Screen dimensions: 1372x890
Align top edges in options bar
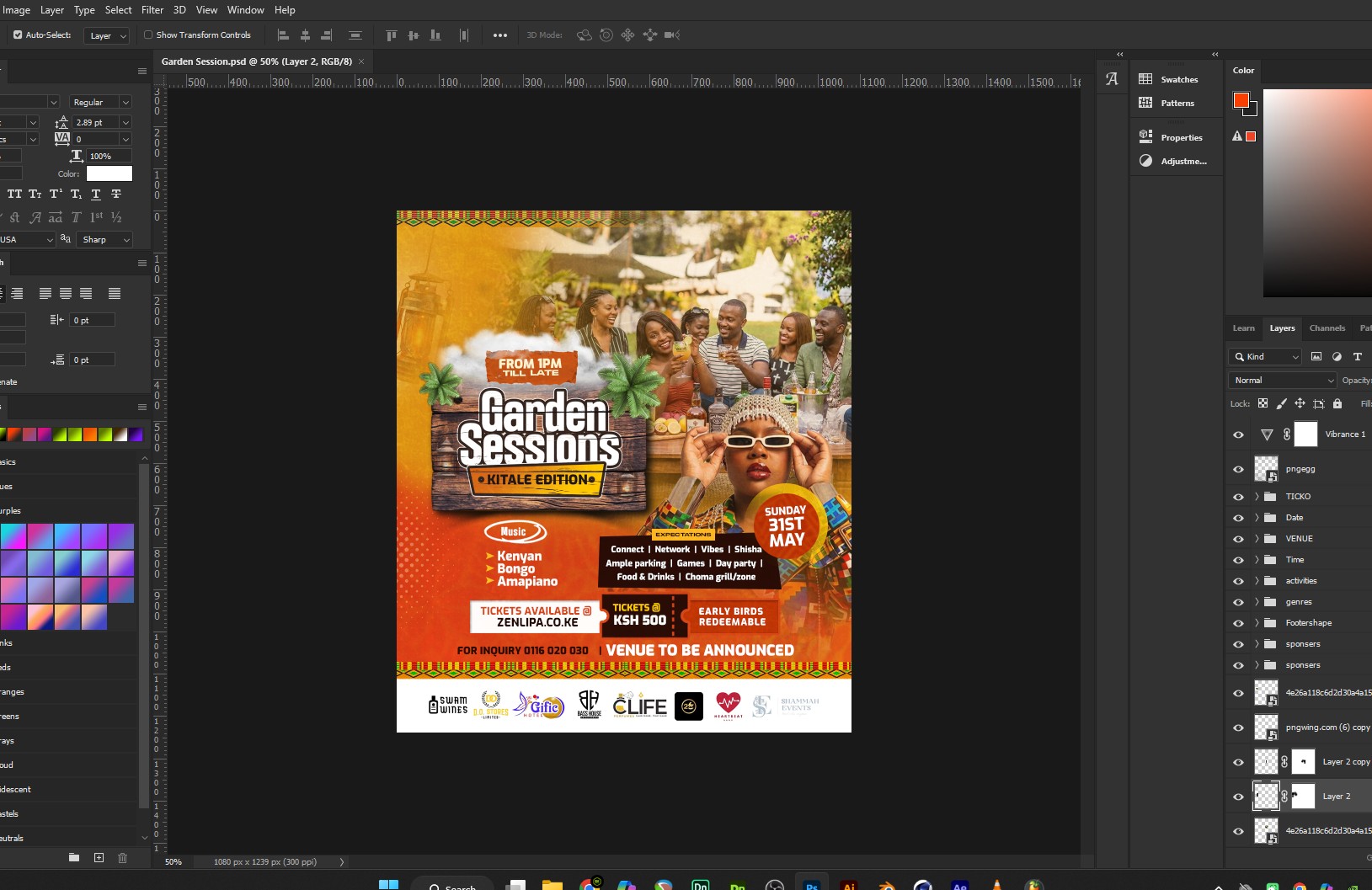click(391, 35)
